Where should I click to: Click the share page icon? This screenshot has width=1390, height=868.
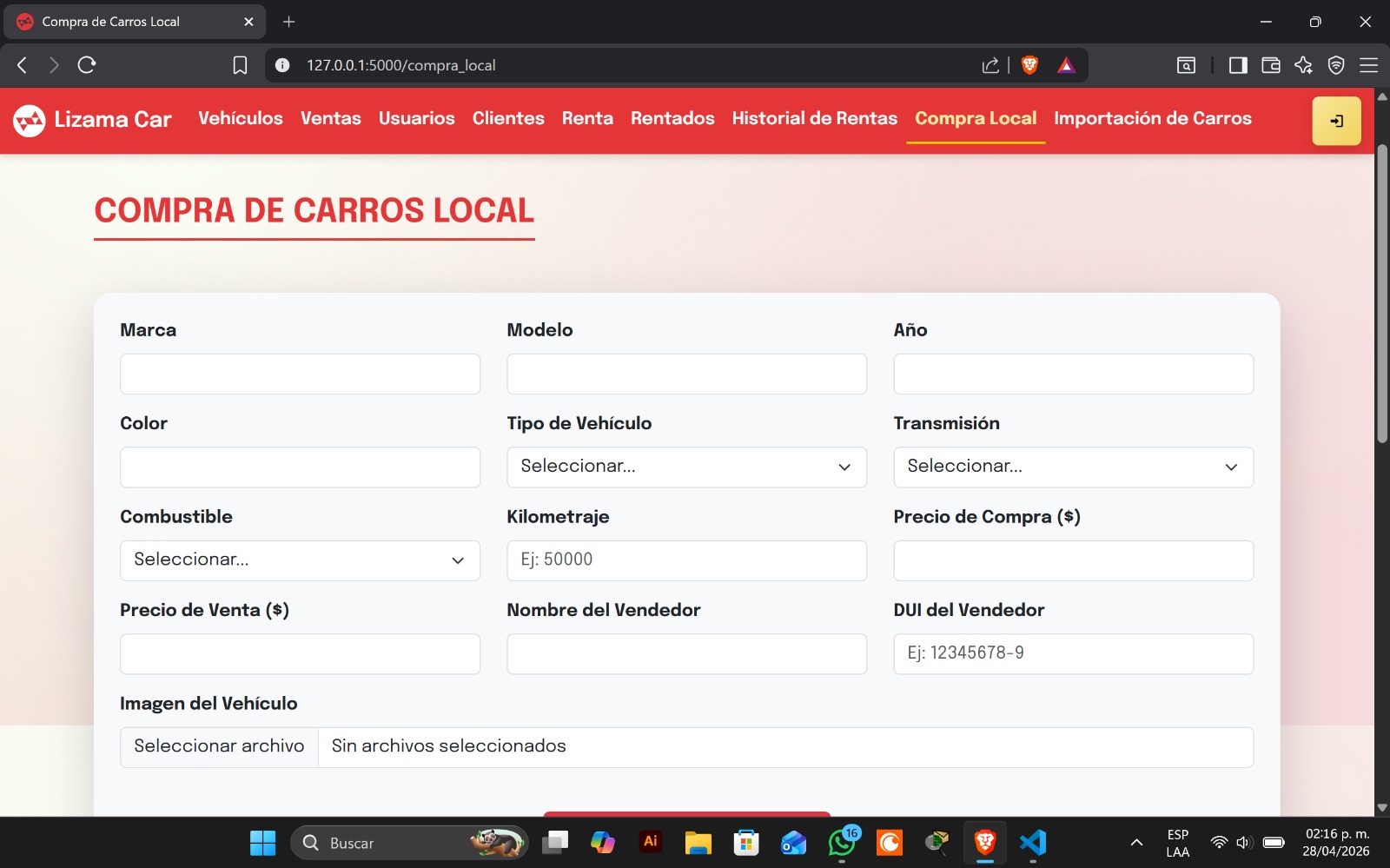tap(990, 65)
